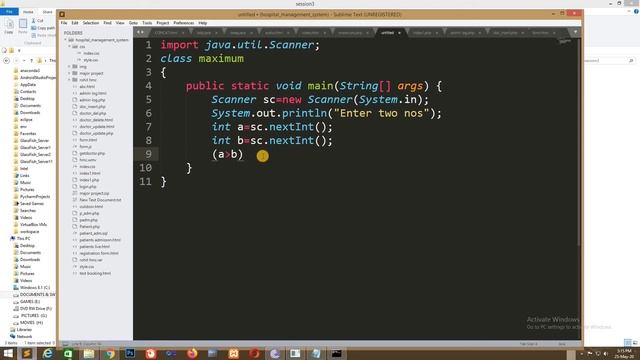
Task: Open the Find menu
Action: click(107, 23)
